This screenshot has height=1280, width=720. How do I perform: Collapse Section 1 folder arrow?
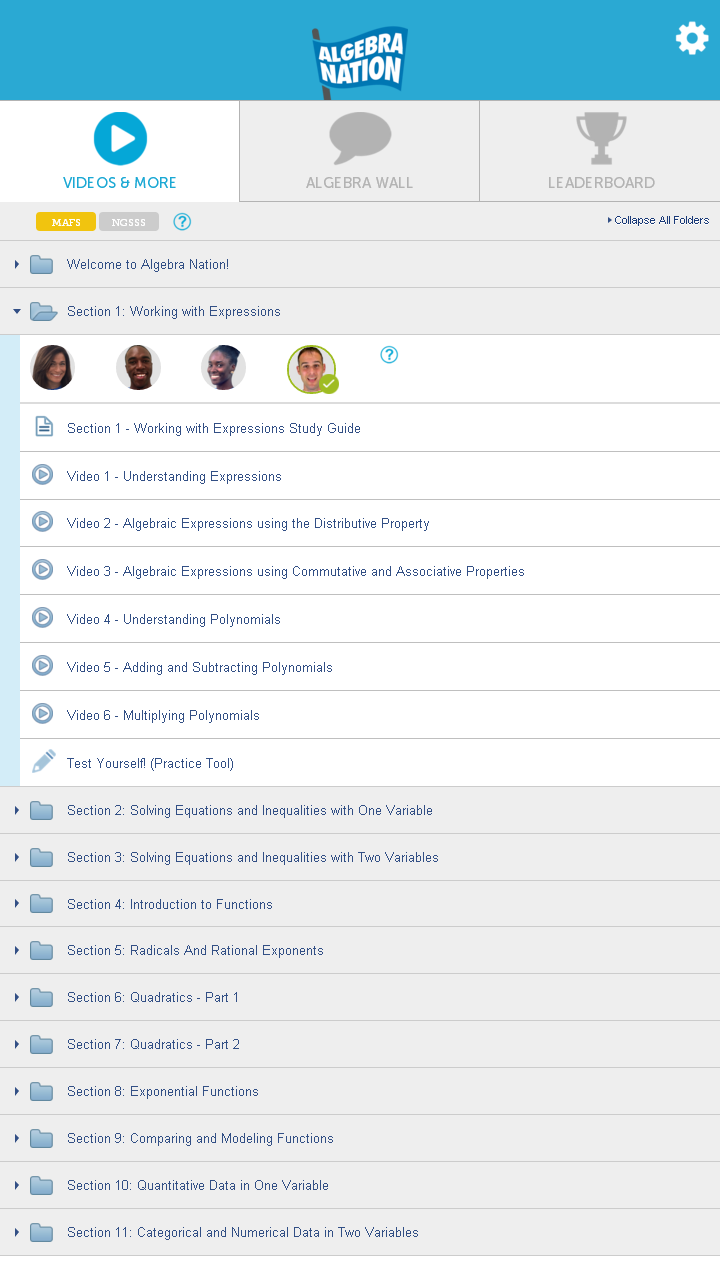pos(17,311)
